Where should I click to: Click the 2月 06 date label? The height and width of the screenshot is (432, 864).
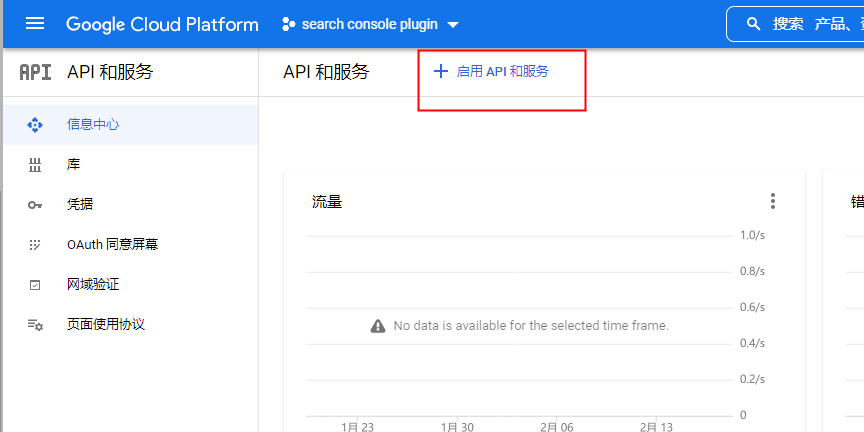pyautogui.click(x=557, y=426)
